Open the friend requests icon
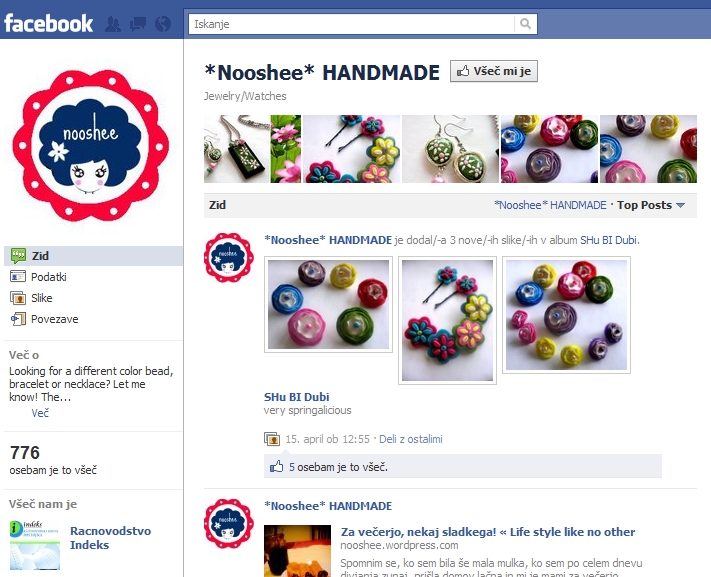 112,24
